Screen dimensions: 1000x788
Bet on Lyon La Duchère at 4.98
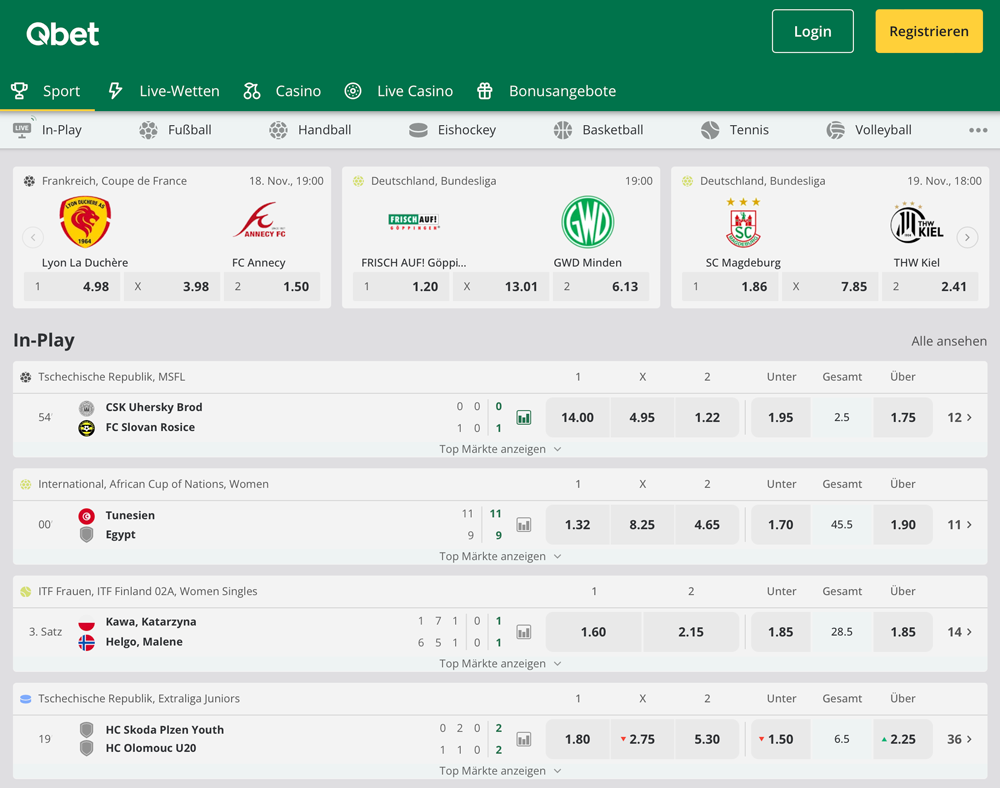click(x=72, y=286)
